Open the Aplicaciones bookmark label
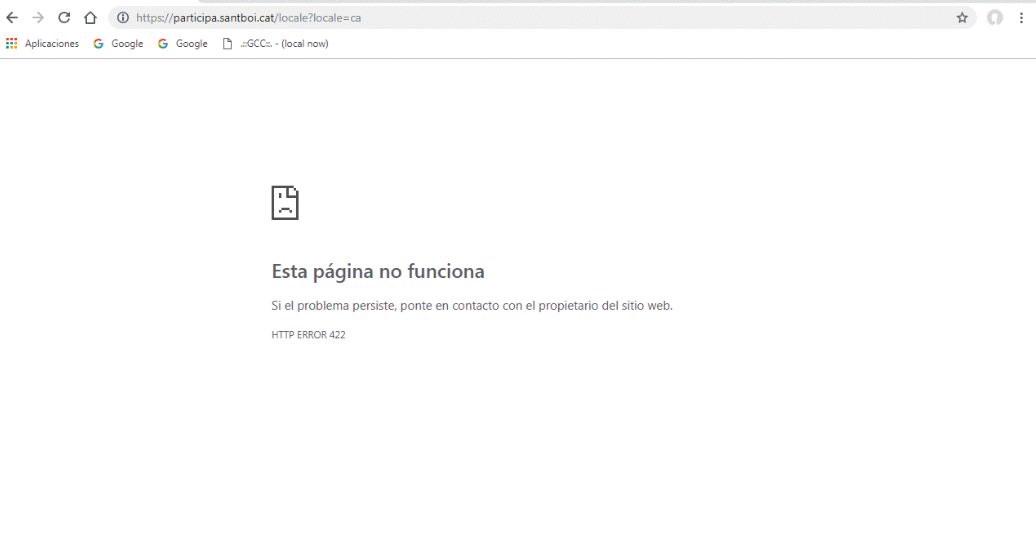This screenshot has height=555, width=1036. [x=52, y=44]
